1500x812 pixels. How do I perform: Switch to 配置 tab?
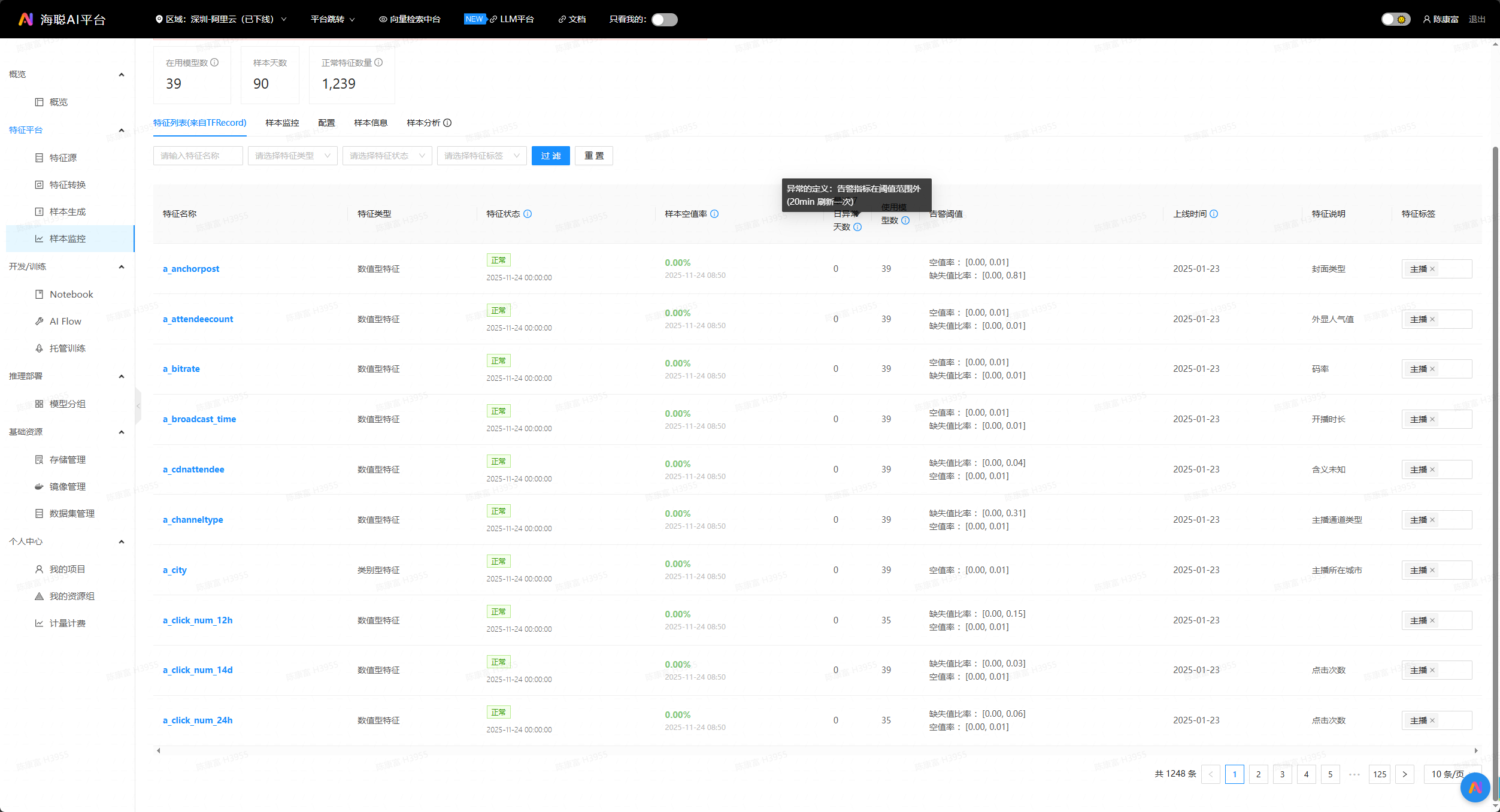coord(326,123)
